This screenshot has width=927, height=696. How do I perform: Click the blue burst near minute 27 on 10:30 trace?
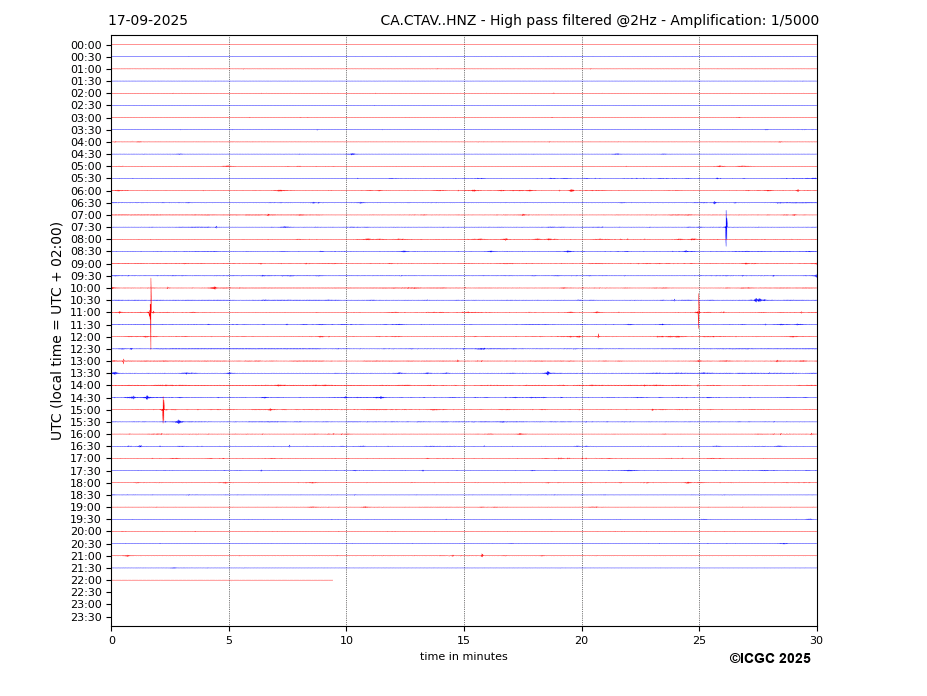point(760,300)
